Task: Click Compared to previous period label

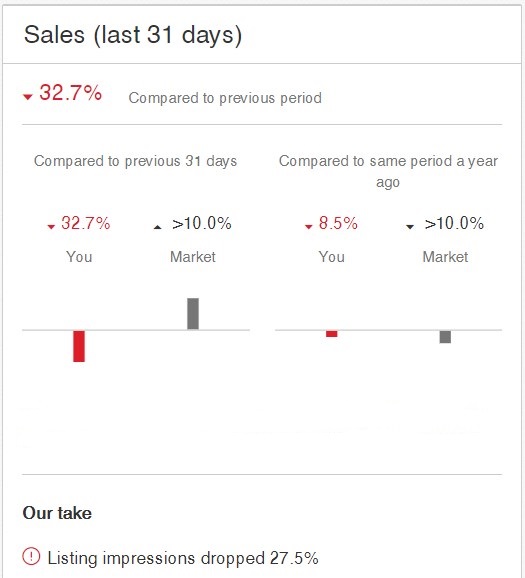Action: (225, 98)
